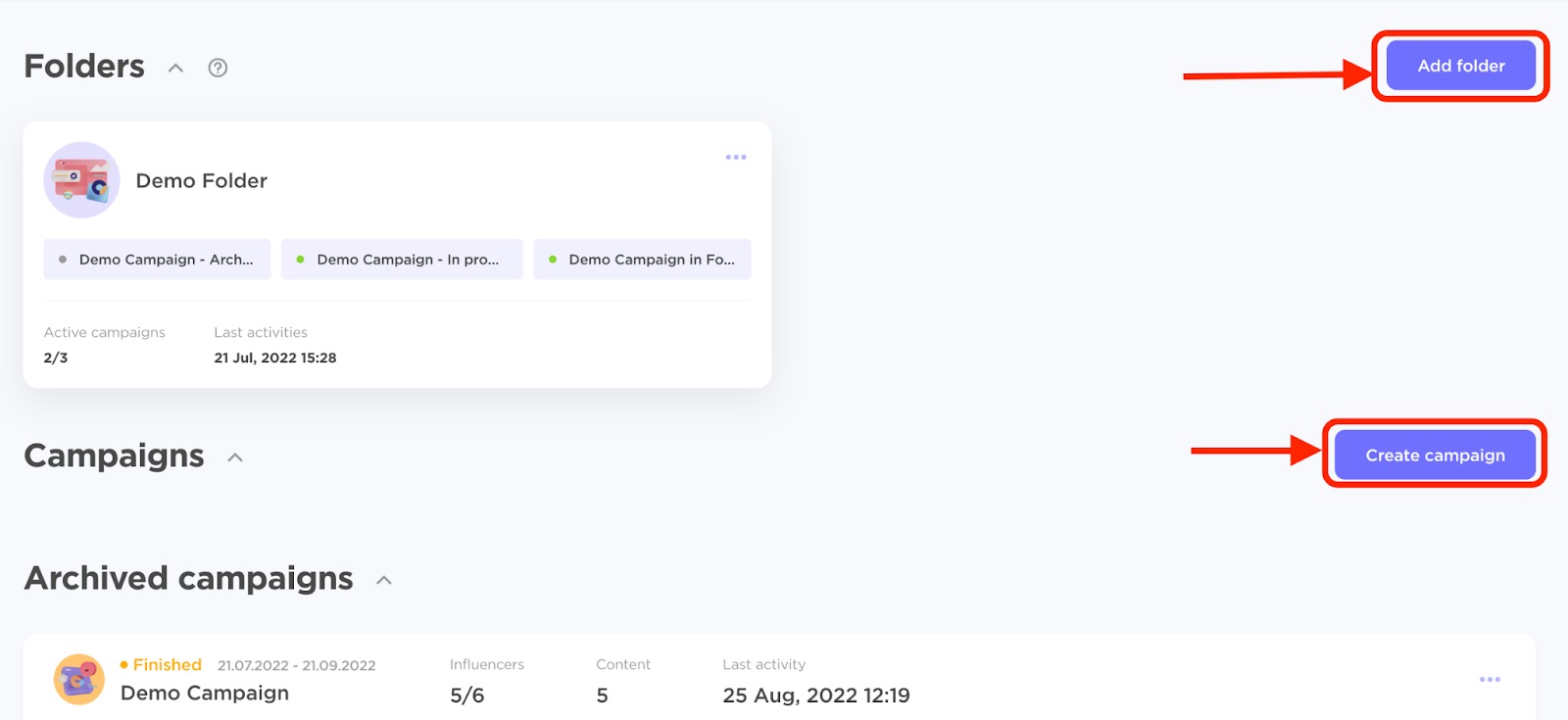Click the archived Demo Campaign avatar icon

coord(79,679)
